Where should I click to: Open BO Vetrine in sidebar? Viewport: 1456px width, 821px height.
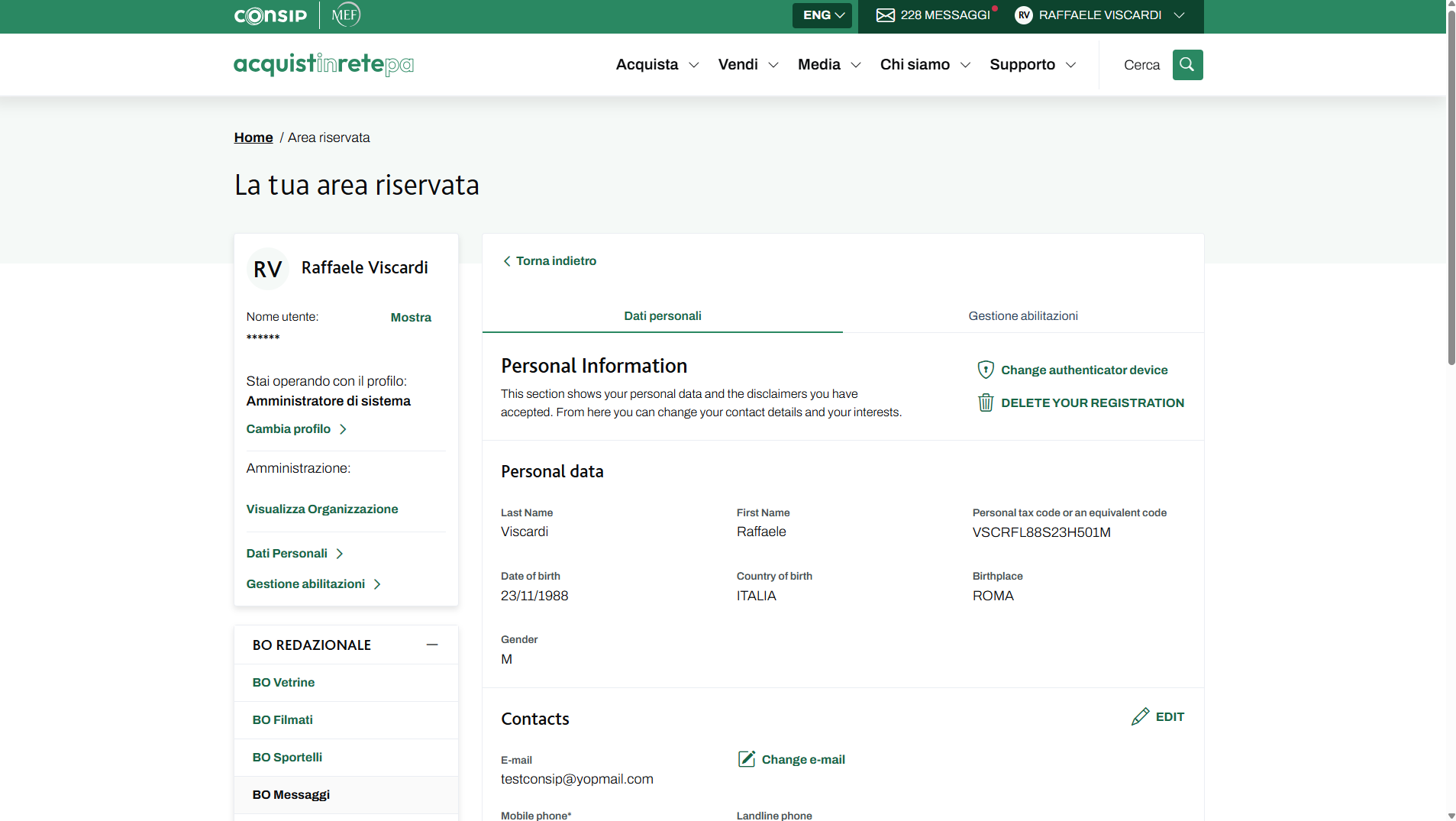coord(283,682)
